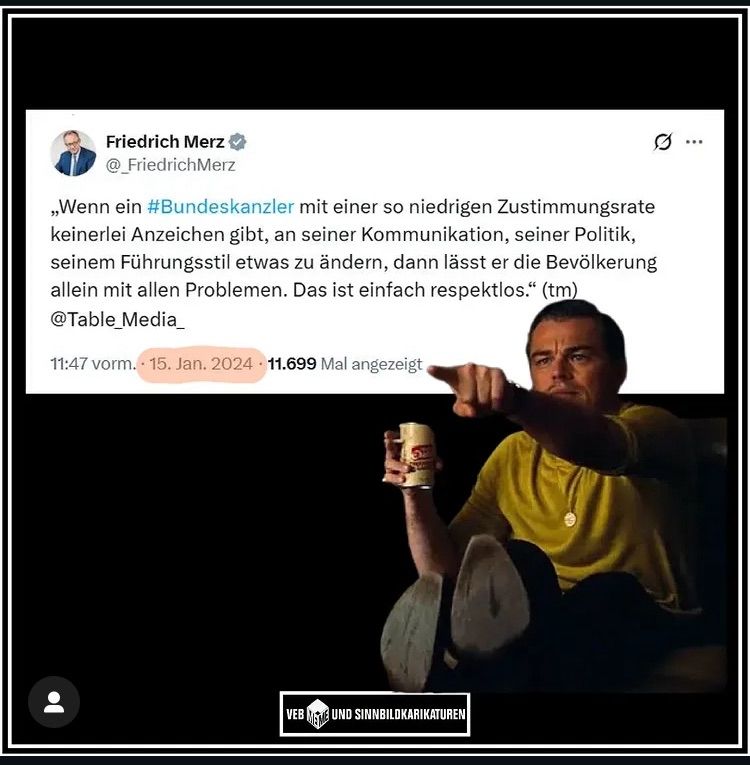The width and height of the screenshot is (750, 765).
Task: Open the Friedrich Merz display name
Action: click(165, 142)
